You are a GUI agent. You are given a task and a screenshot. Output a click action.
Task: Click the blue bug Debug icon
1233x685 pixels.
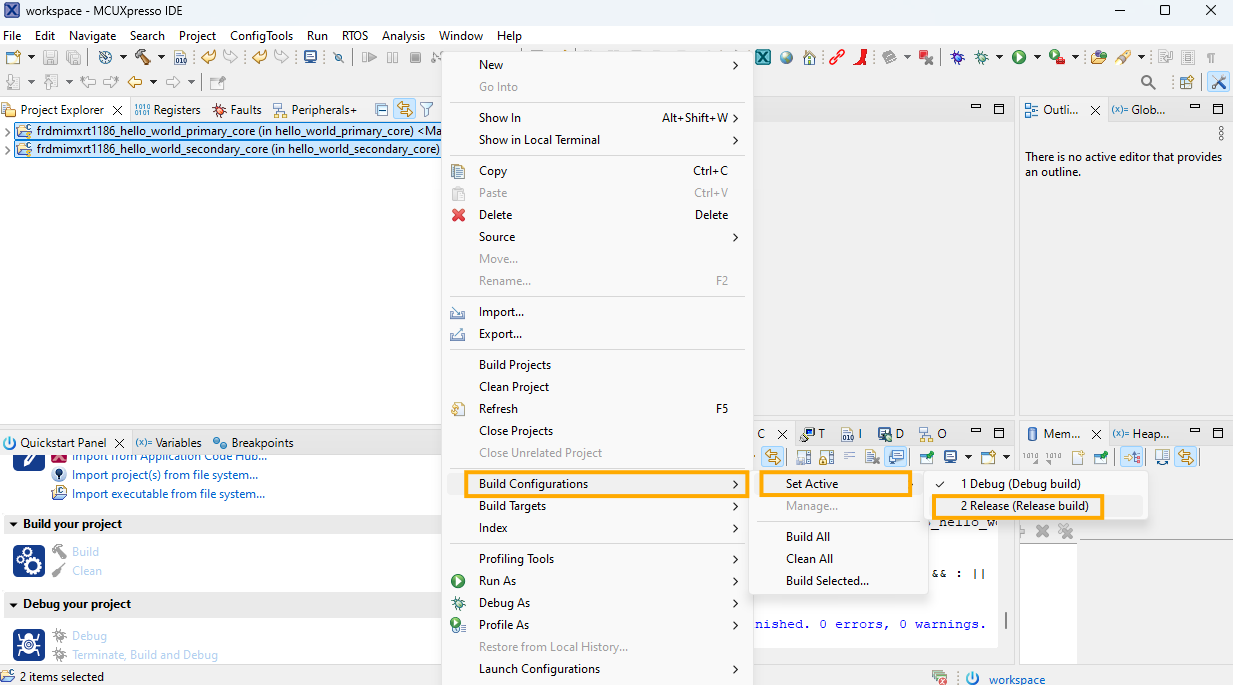pos(957,58)
